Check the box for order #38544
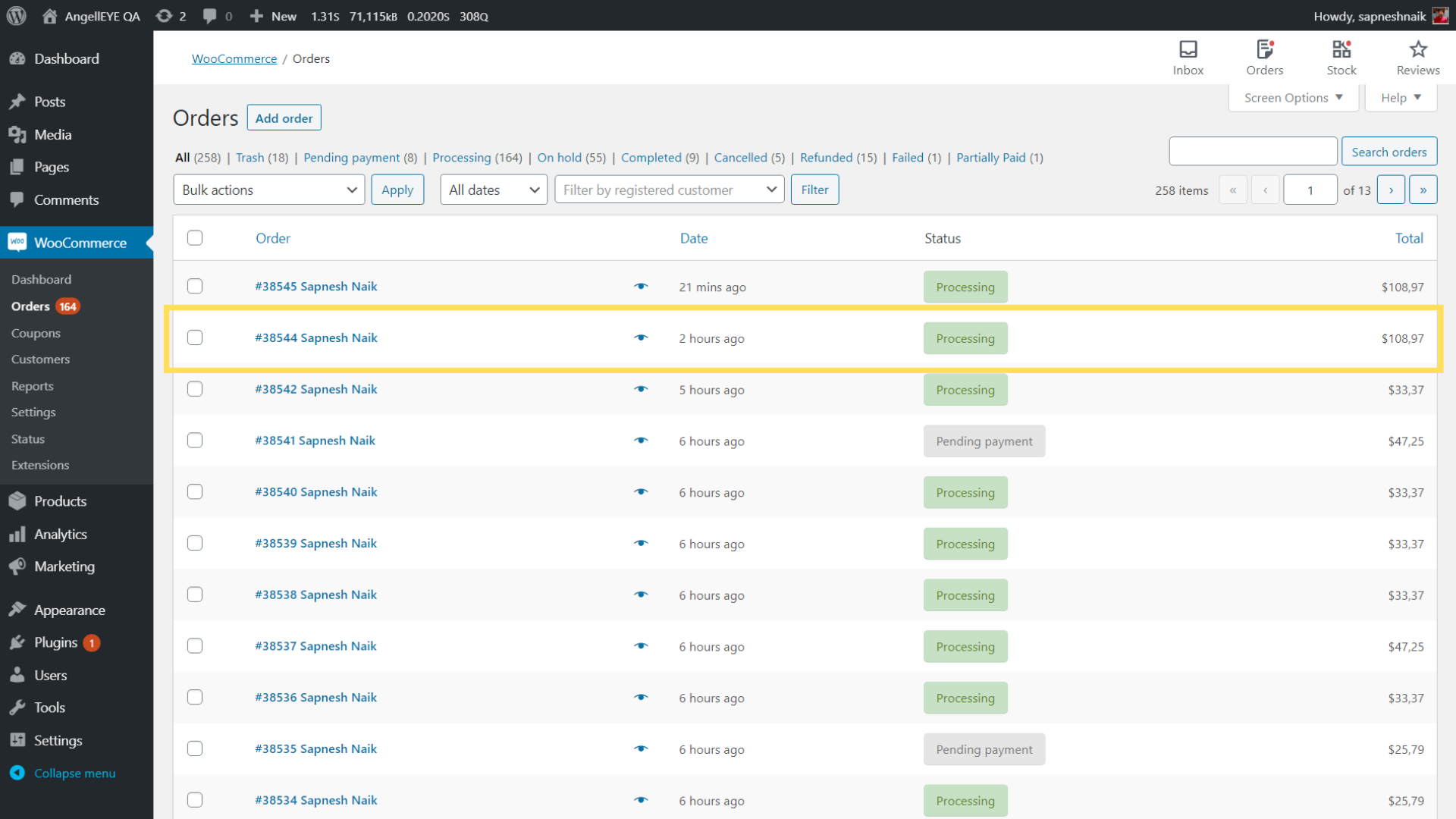This screenshot has height=819, width=1456. [195, 338]
